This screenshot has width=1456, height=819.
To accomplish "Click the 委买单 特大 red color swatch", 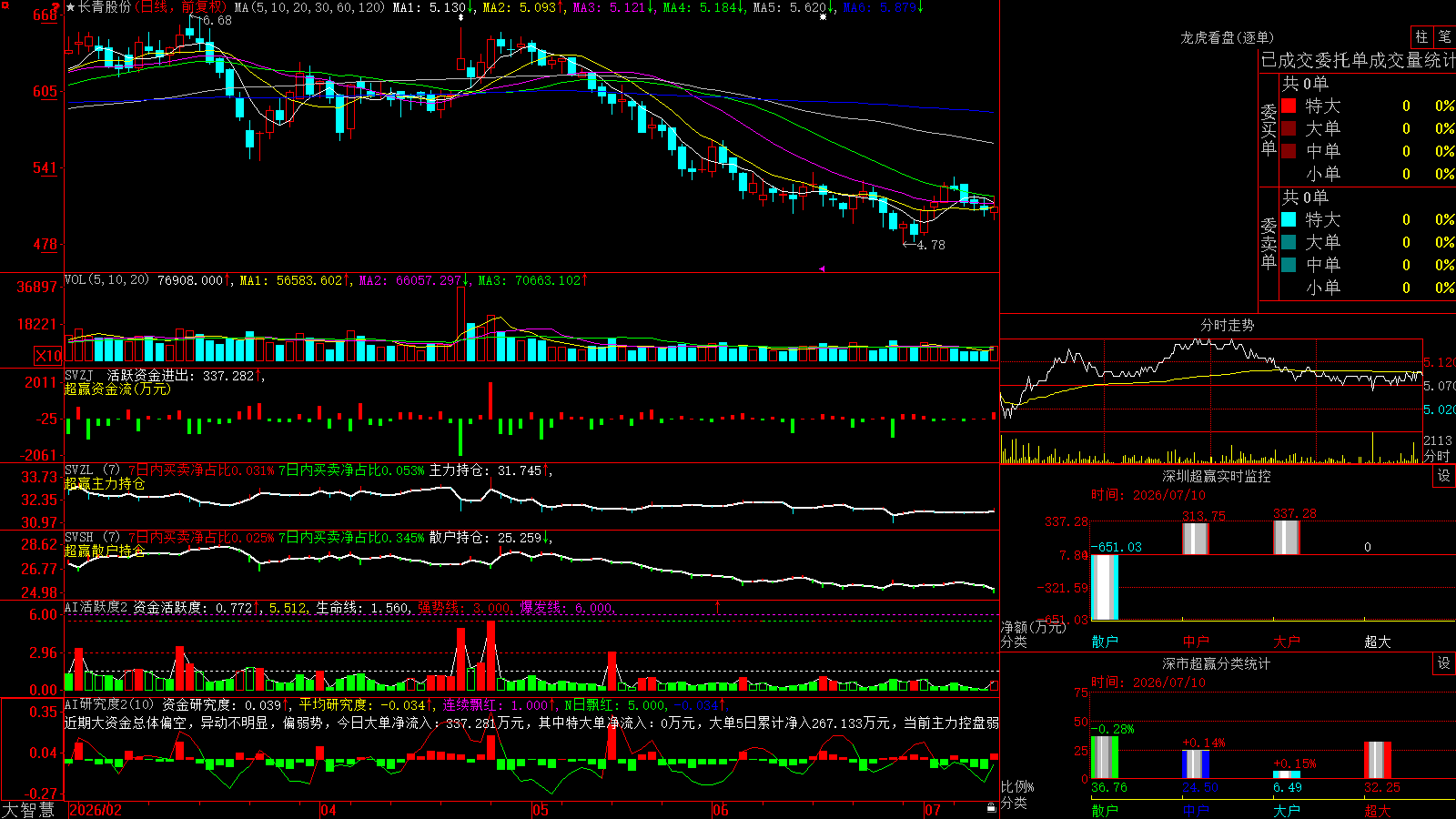I will [x=1289, y=106].
